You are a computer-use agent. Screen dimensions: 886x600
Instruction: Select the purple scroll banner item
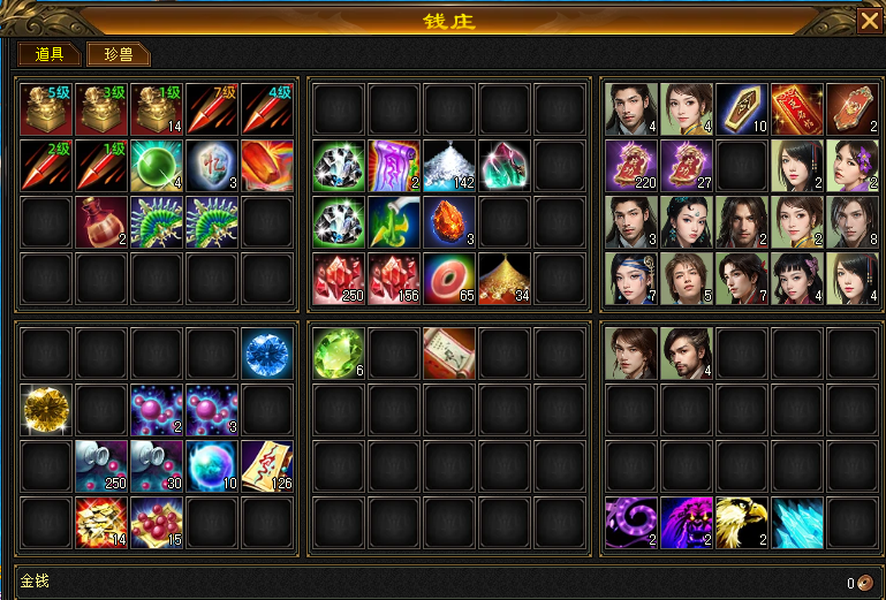tap(394, 166)
